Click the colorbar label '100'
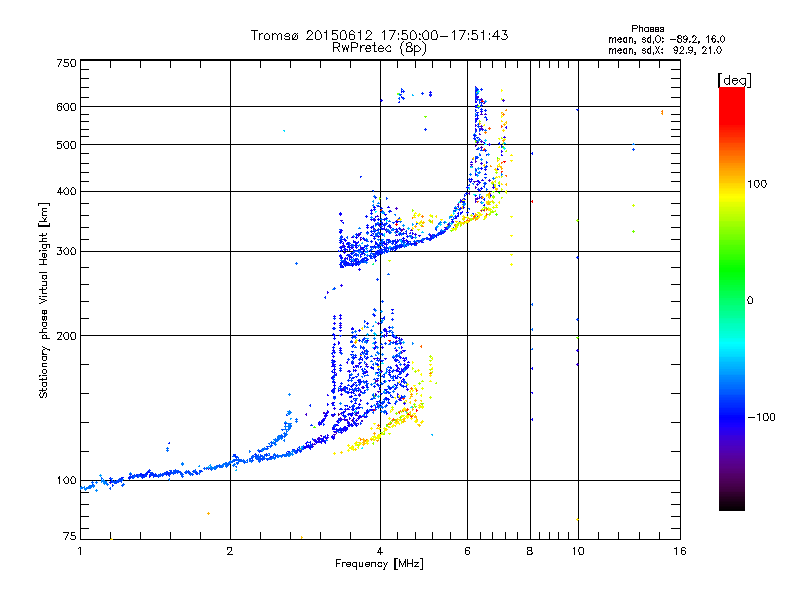The height and width of the screenshot is (600, 800). (x=757, y=184)
